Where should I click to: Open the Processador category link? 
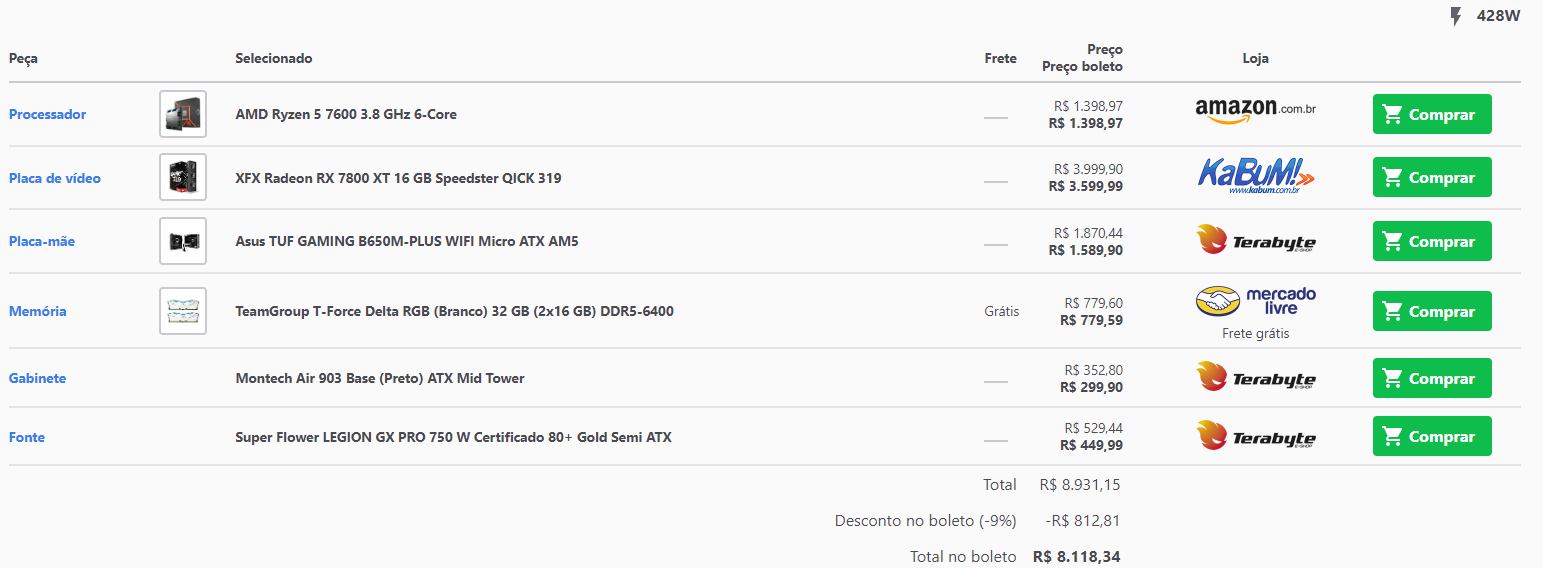(x=47, y=114)
